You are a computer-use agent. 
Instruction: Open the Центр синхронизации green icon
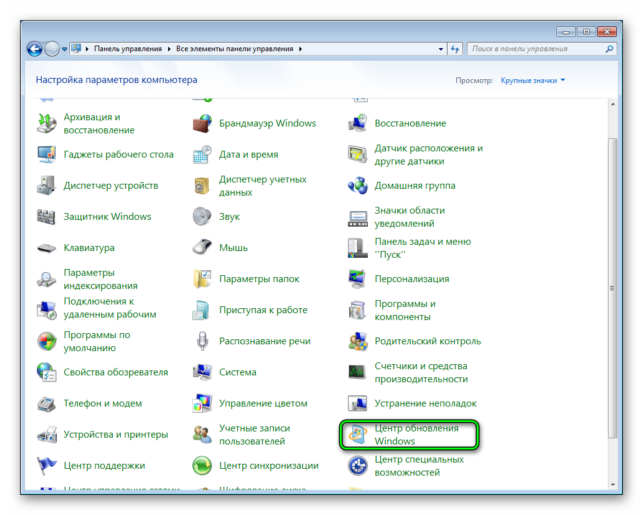[x=202, y=466]
